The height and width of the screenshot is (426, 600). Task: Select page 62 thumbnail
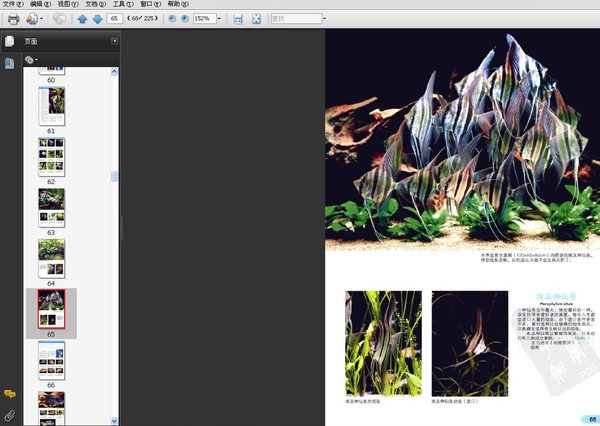tap(52, 157)
